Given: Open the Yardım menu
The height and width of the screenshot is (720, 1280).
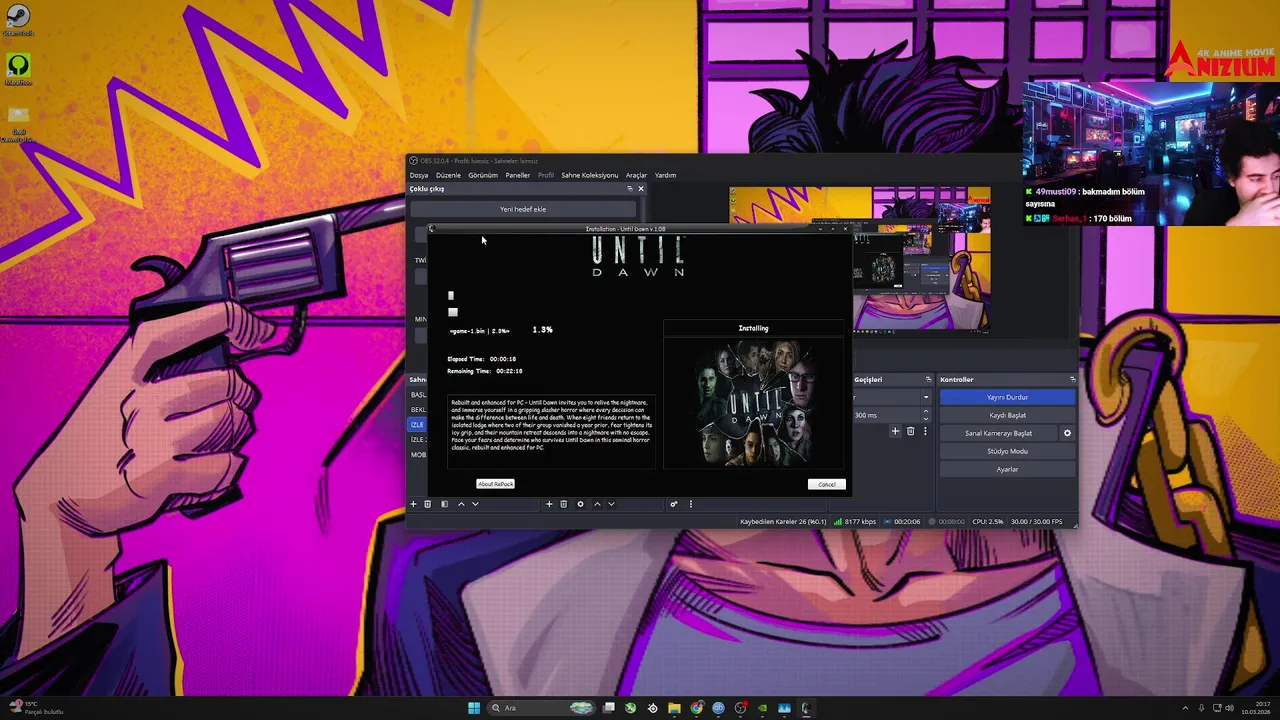Looking at the screenshot, I should [666, 175].
